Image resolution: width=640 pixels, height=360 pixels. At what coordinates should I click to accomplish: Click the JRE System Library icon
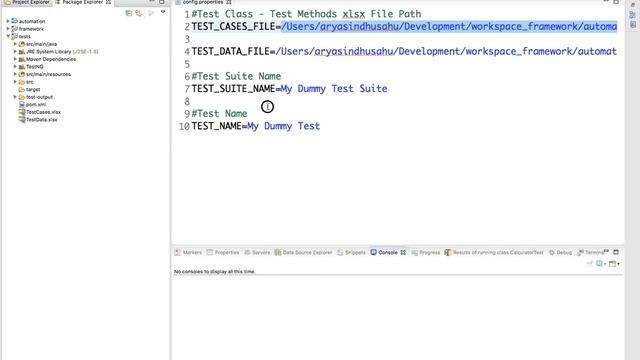point(22,51)
